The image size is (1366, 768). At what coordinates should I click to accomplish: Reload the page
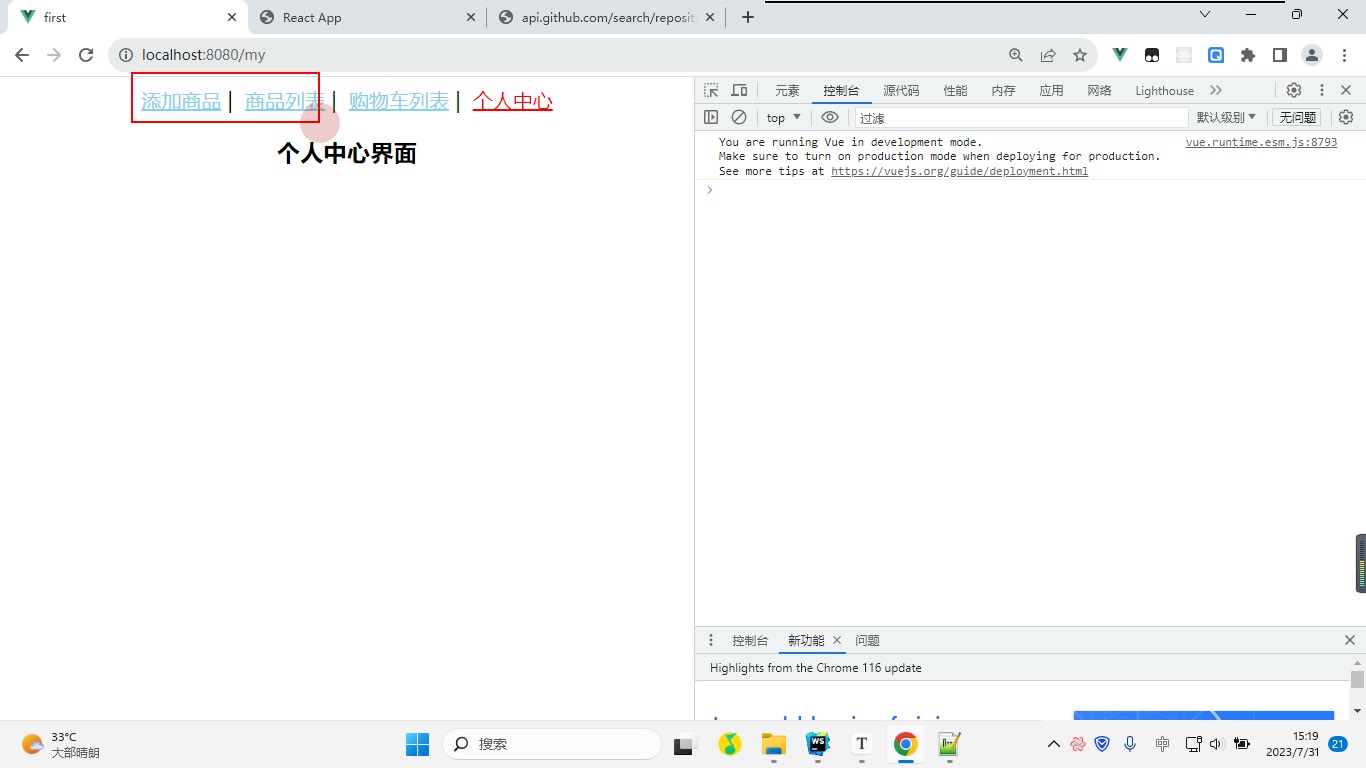pos(86,55)
